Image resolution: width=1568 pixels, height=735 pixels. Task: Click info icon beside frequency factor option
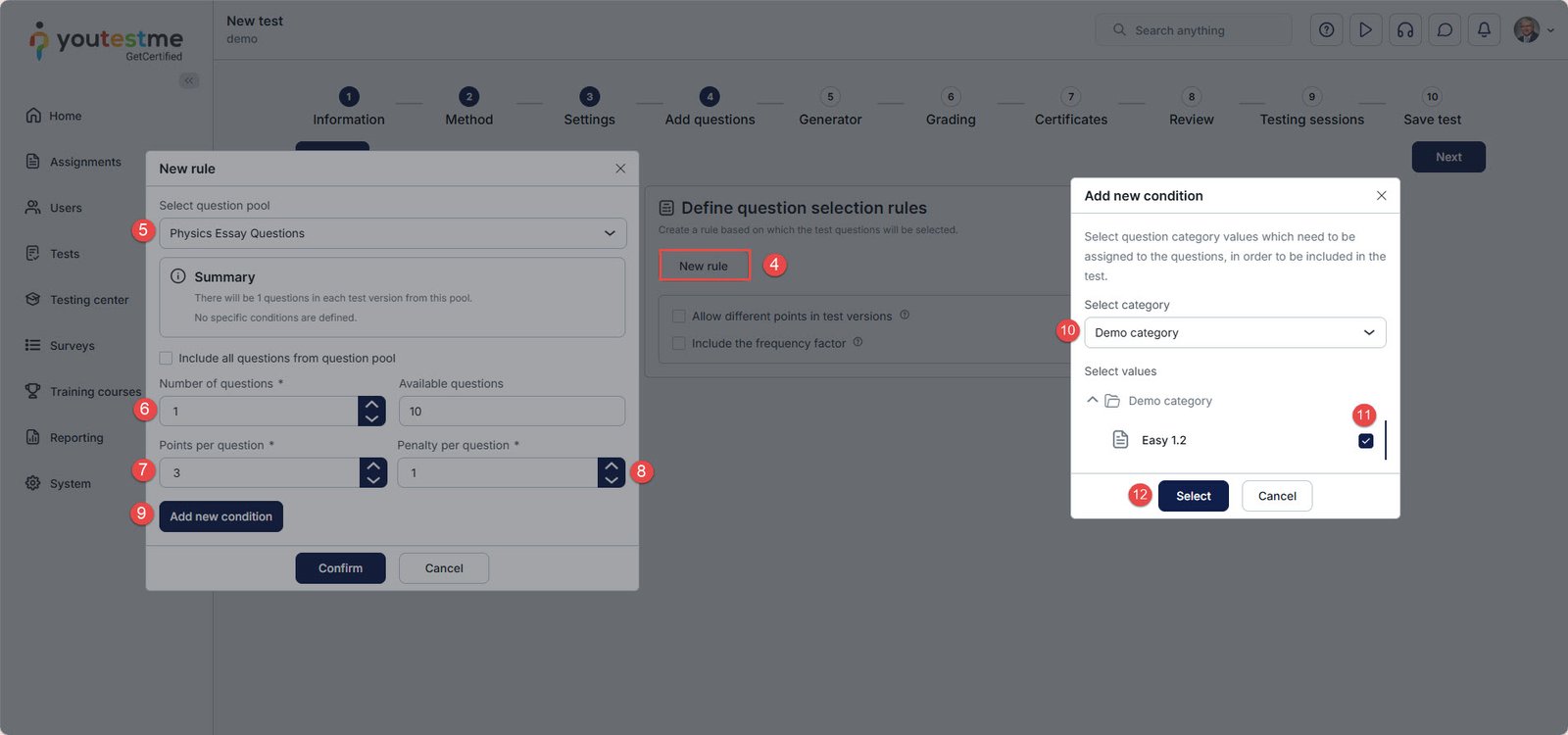coord(857,342)
